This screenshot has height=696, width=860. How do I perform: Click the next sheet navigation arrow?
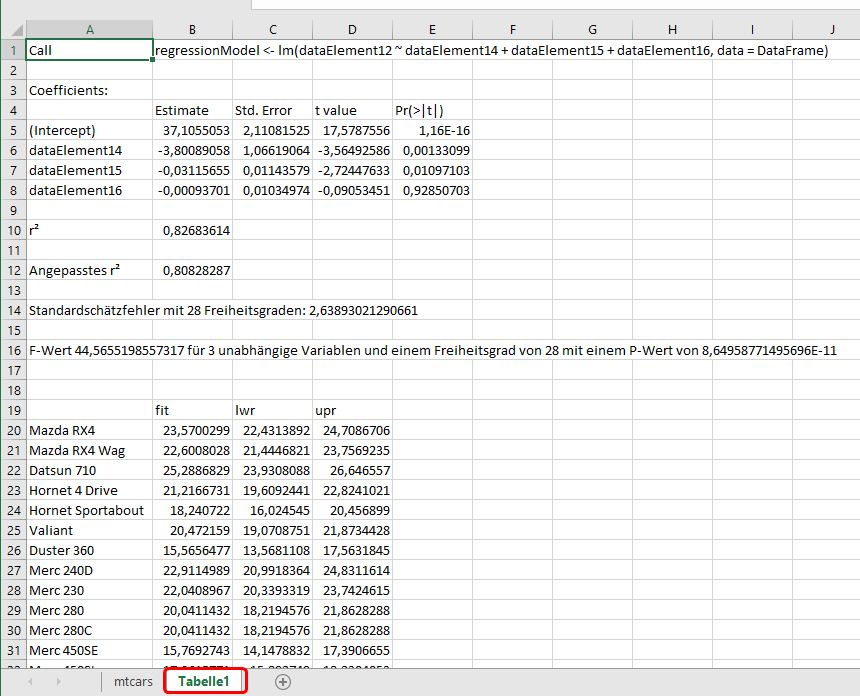pos(58,682)
